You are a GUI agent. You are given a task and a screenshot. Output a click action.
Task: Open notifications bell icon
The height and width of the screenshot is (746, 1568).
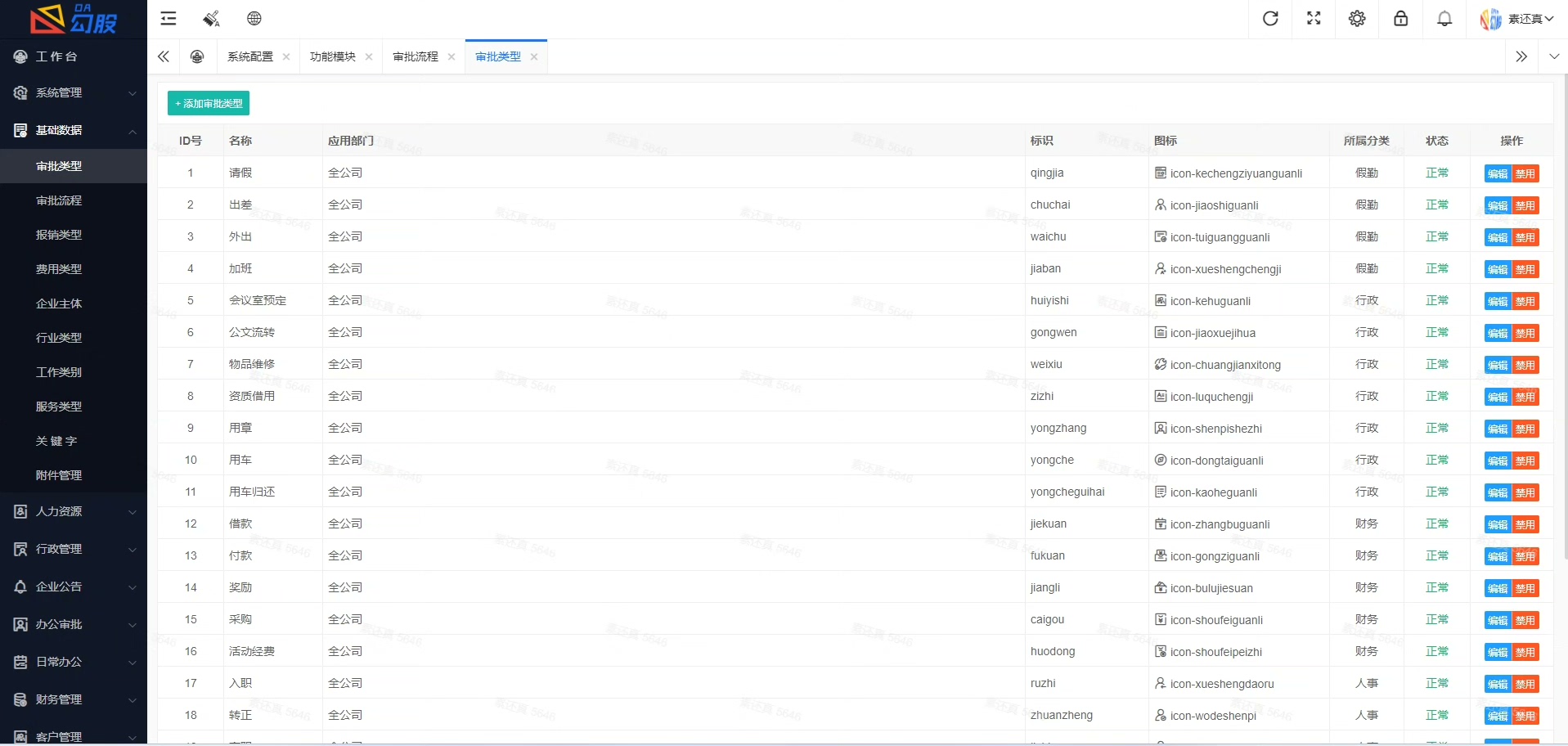coord(1444,19)
